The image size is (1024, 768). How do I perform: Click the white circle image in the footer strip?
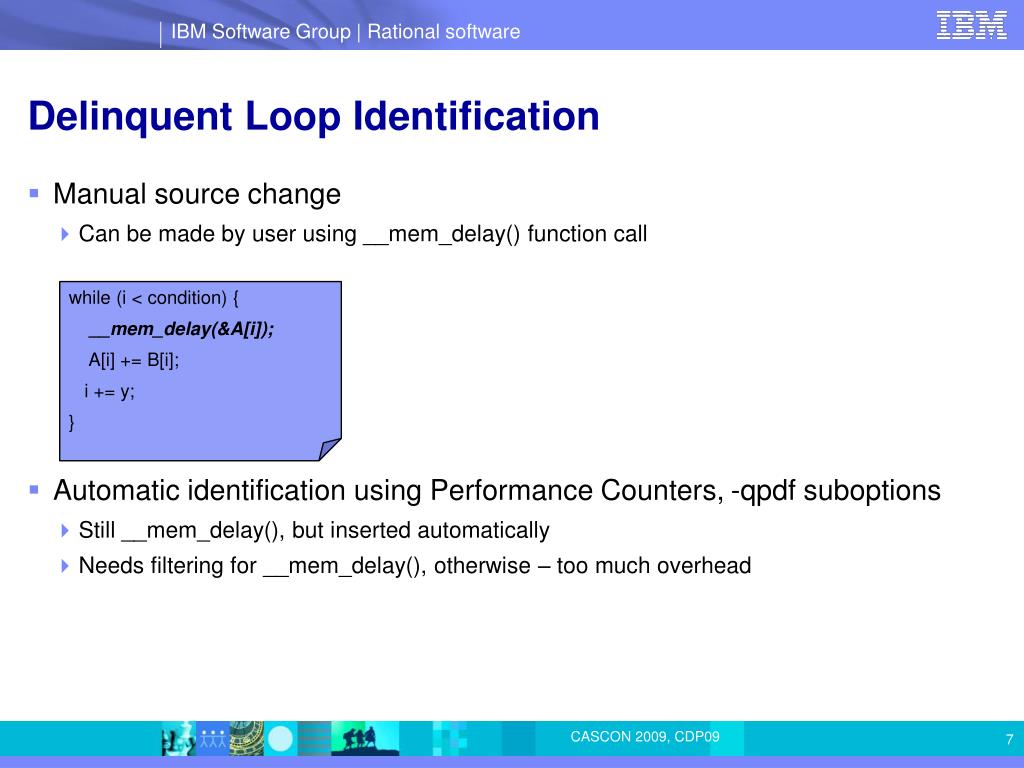click(x=281, y=739)
